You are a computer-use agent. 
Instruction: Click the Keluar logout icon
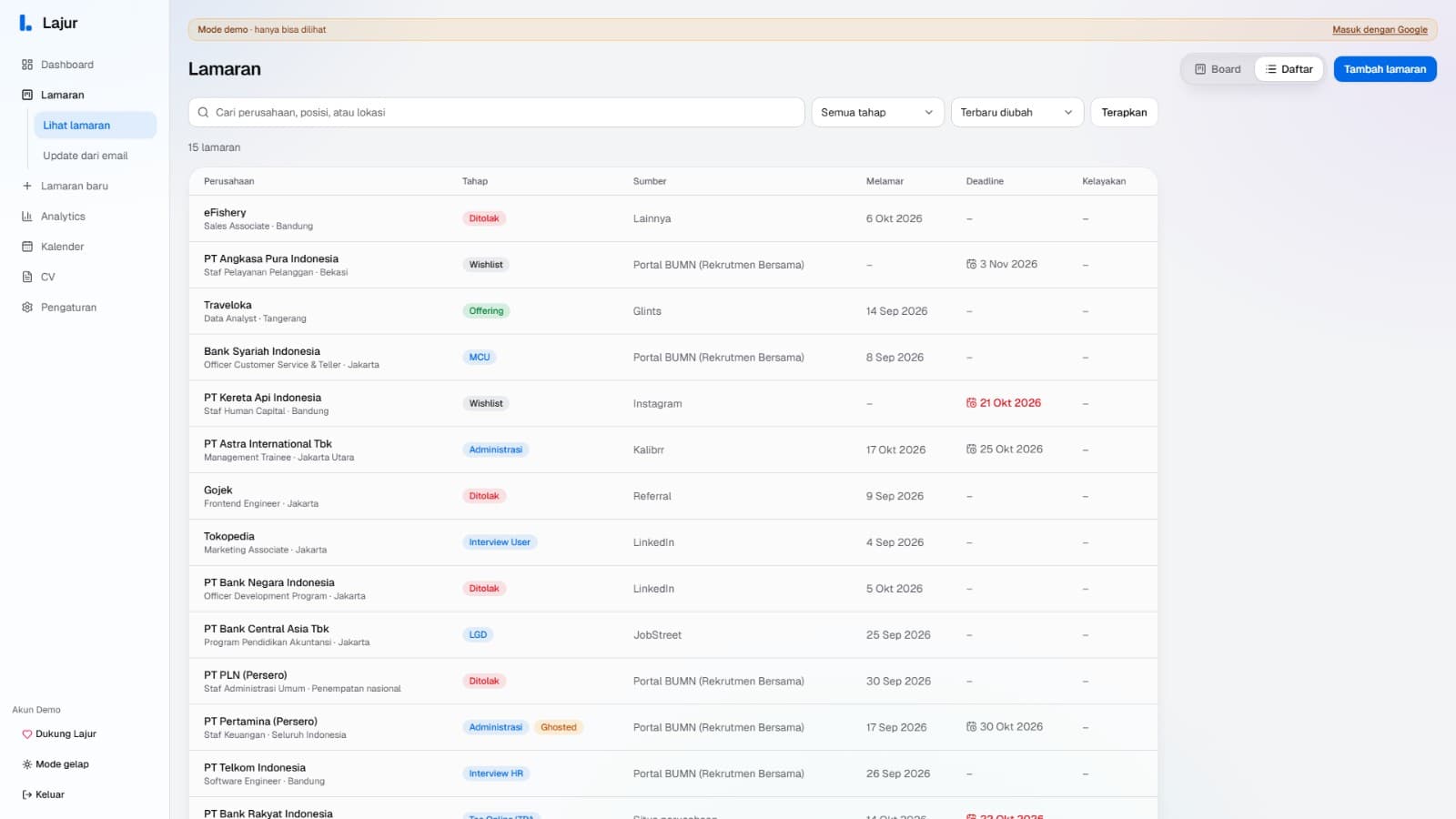(27, 794)
